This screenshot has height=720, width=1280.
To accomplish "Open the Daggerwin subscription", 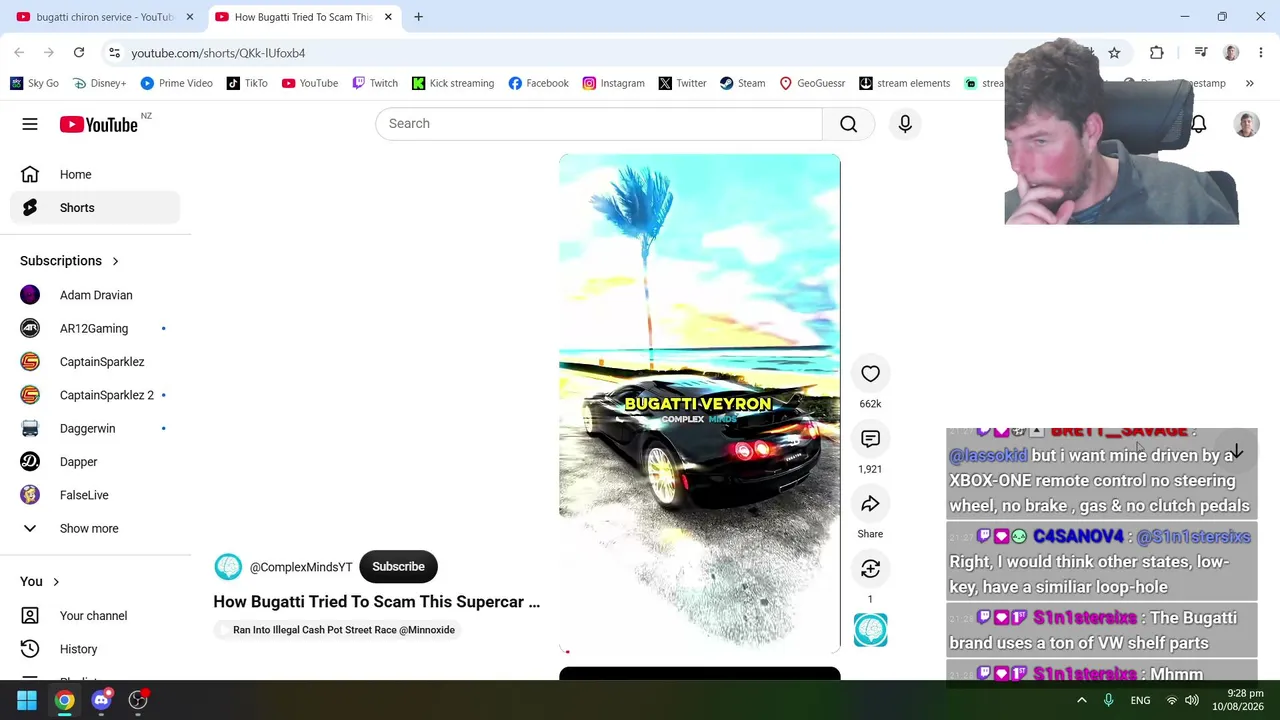I will [95, 428].
